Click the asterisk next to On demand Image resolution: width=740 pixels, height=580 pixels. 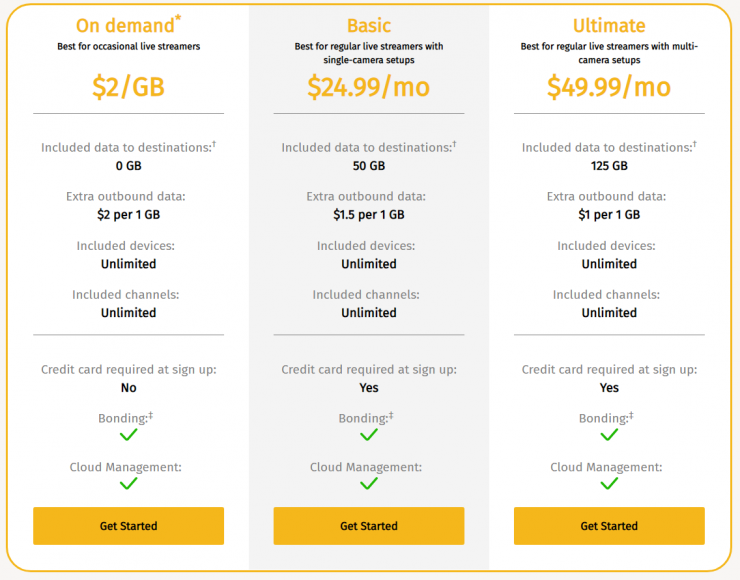coord(176,19)
